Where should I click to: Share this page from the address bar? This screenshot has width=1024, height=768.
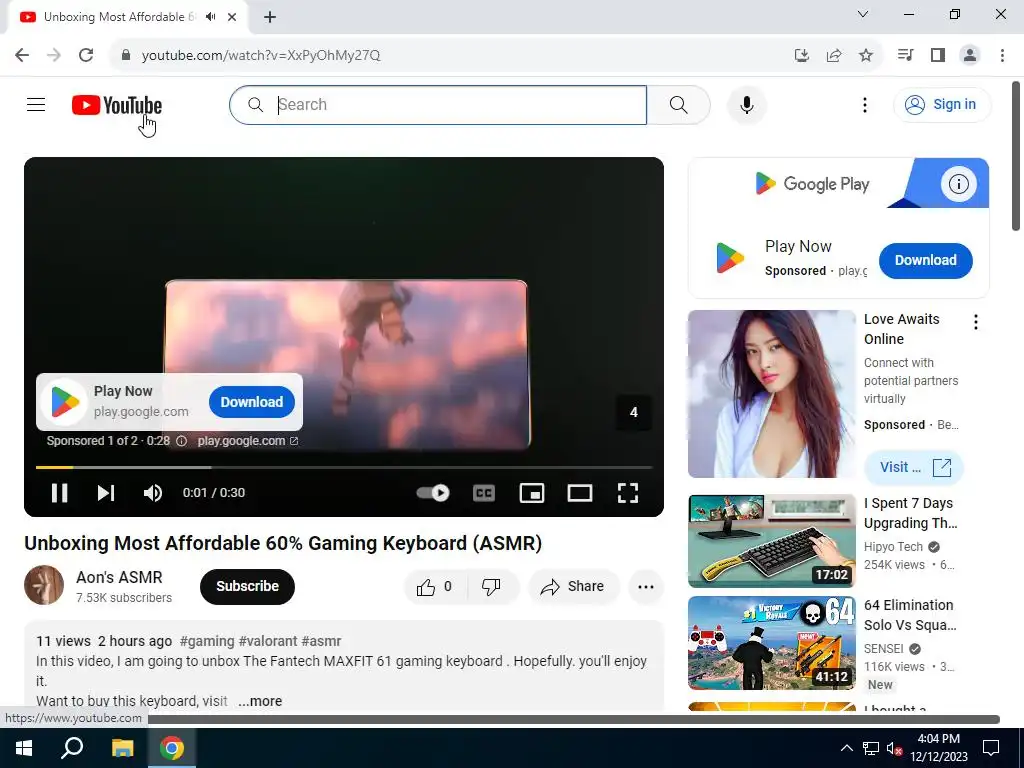click(x=834, y=56)
